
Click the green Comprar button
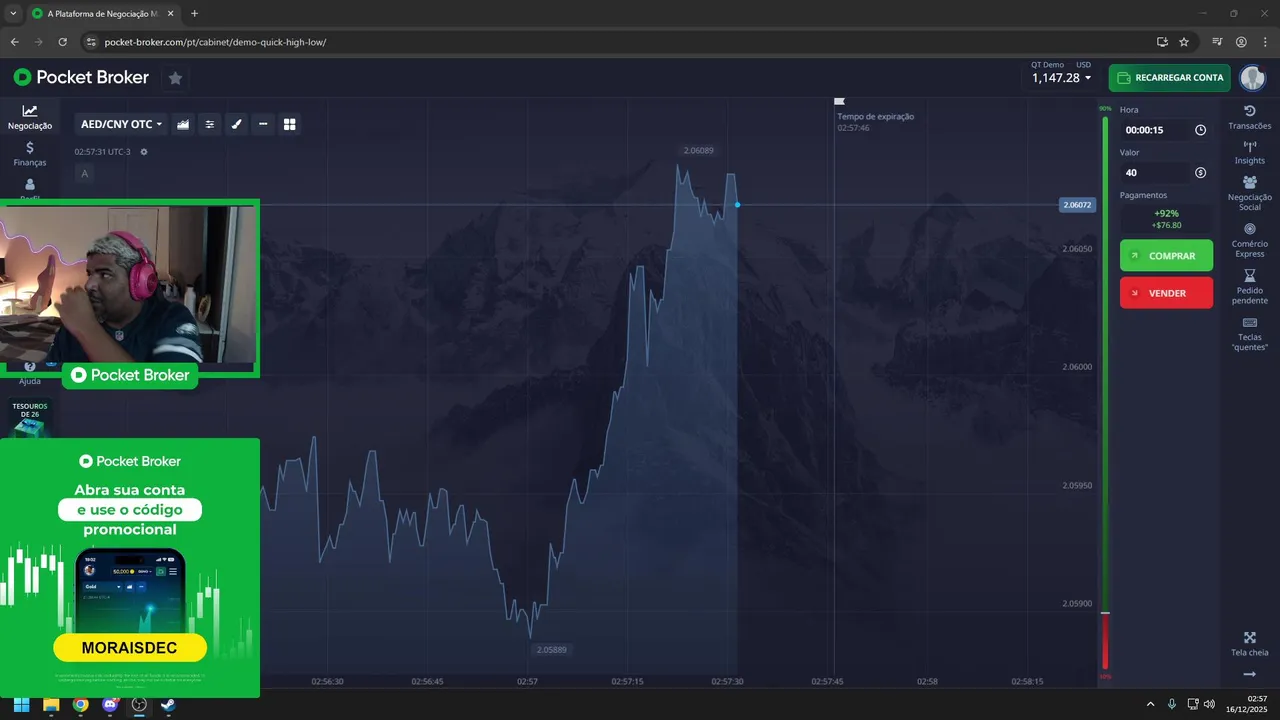pos(1166,256)
